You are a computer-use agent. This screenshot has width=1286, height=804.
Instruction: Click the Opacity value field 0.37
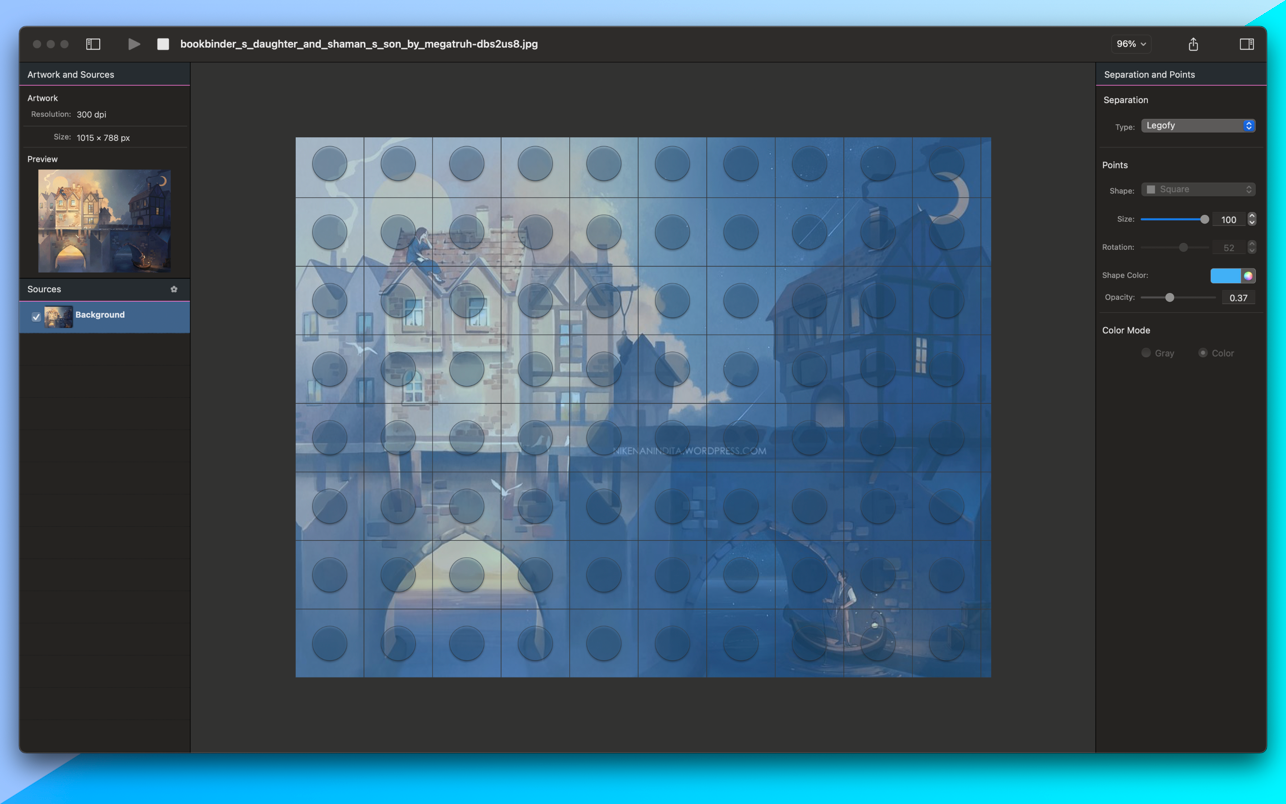[1238, 298]
